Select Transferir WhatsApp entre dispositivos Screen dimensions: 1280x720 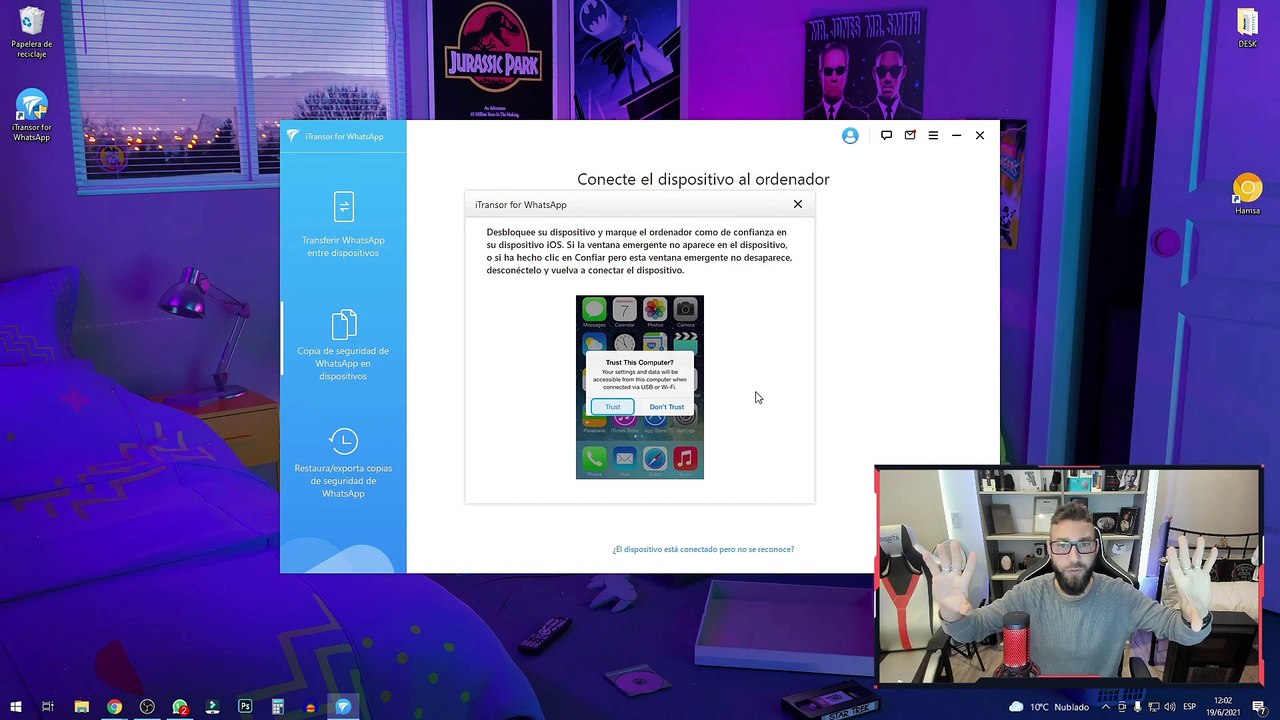[x=343, y=225]
